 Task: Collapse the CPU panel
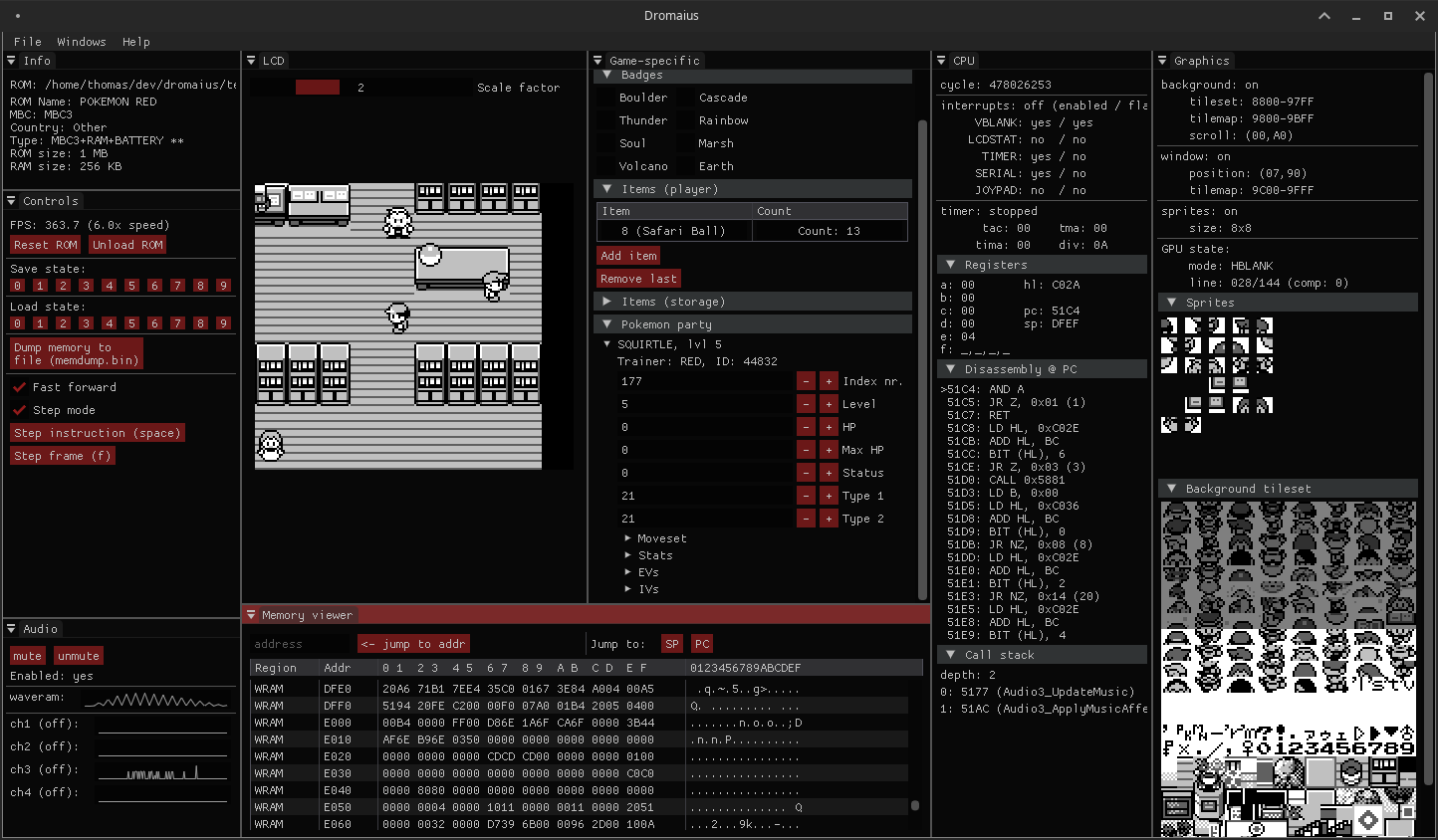click(x=941, y=61)
